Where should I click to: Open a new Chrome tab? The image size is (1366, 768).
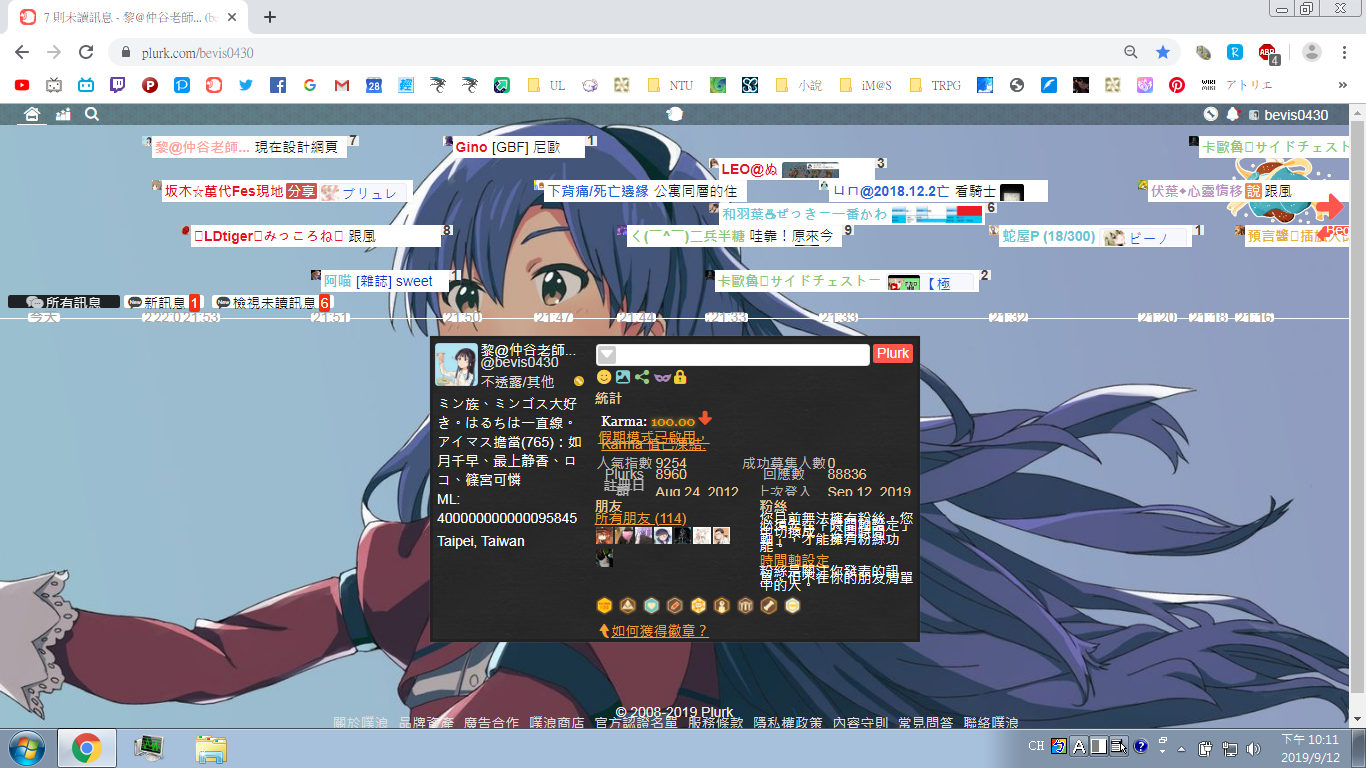click(x=269, y=17)
